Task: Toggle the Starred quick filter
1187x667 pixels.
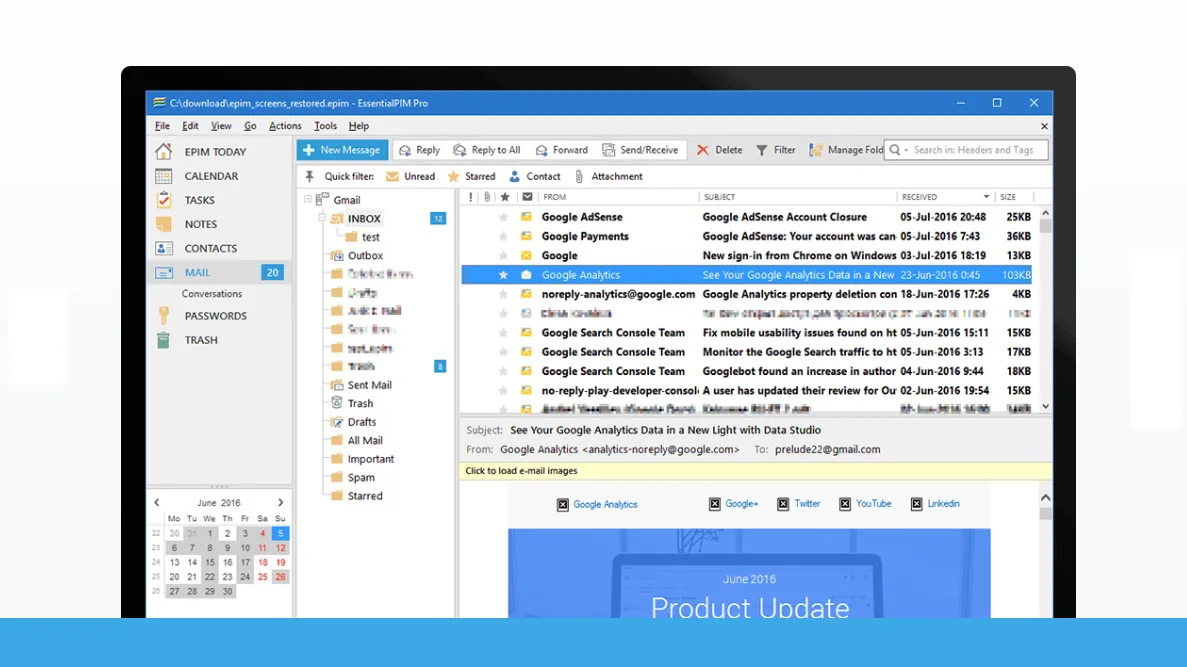Action: click(x=471, y=176)
